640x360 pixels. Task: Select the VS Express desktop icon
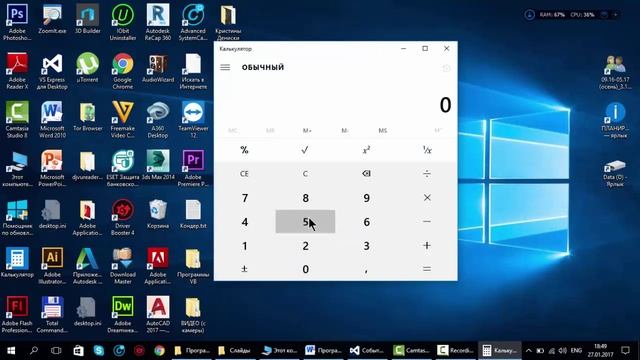click(x=52, y=71)
